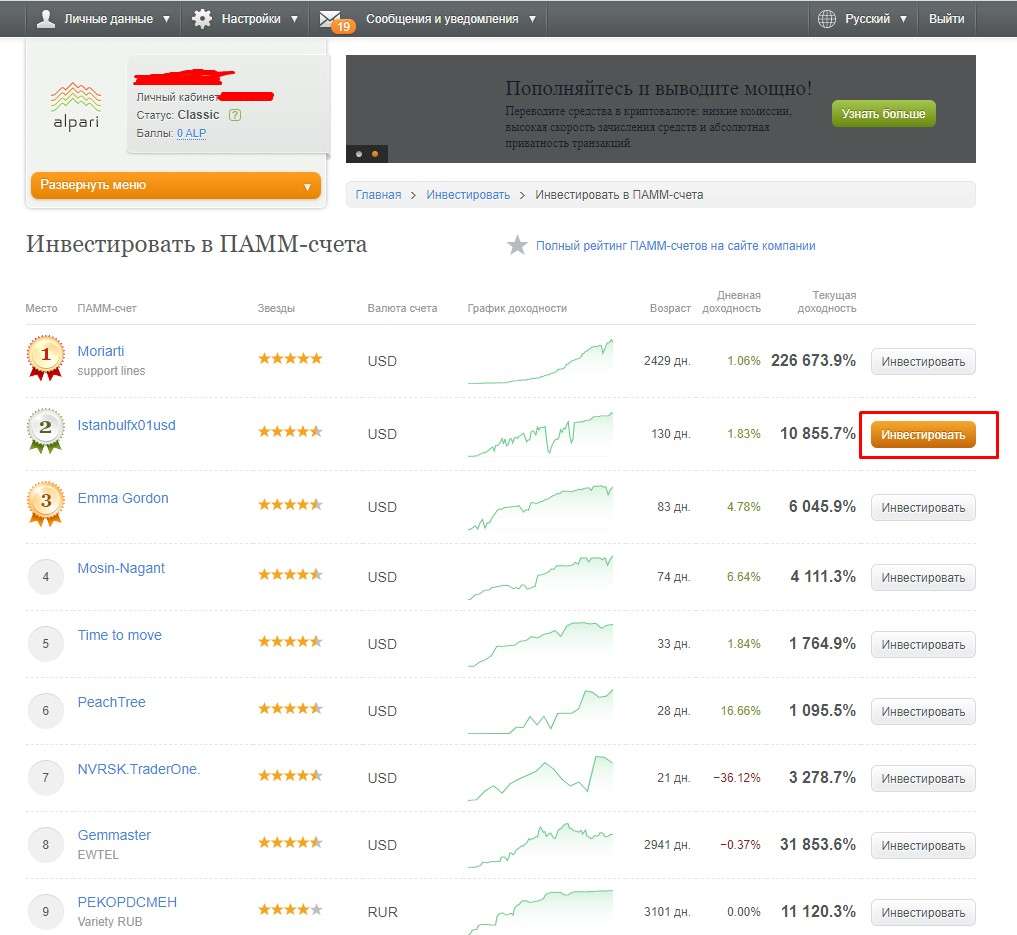Invest in PeachTree PAMM account

pyautogui.click(x=923, y=712)
